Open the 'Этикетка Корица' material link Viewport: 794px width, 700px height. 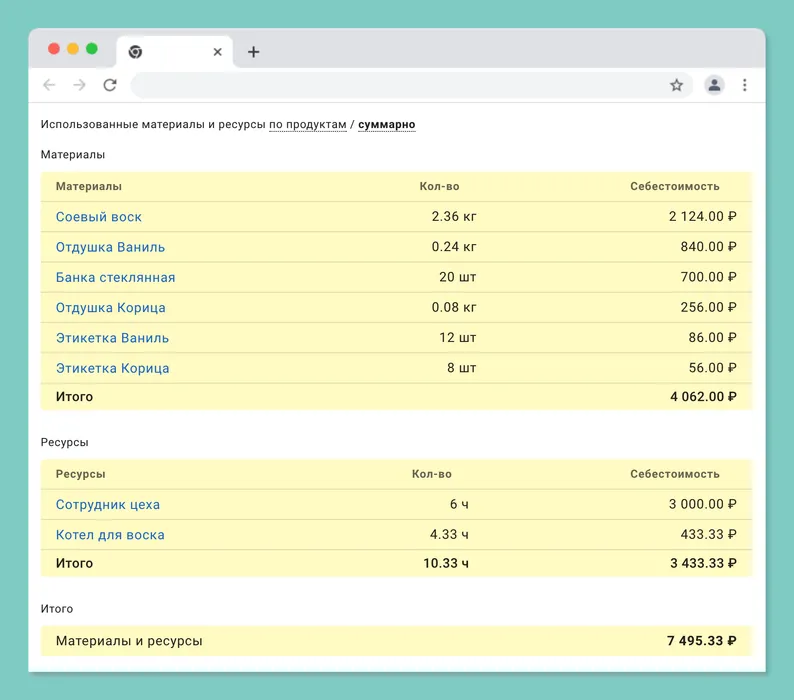click(x=112, y=368)
